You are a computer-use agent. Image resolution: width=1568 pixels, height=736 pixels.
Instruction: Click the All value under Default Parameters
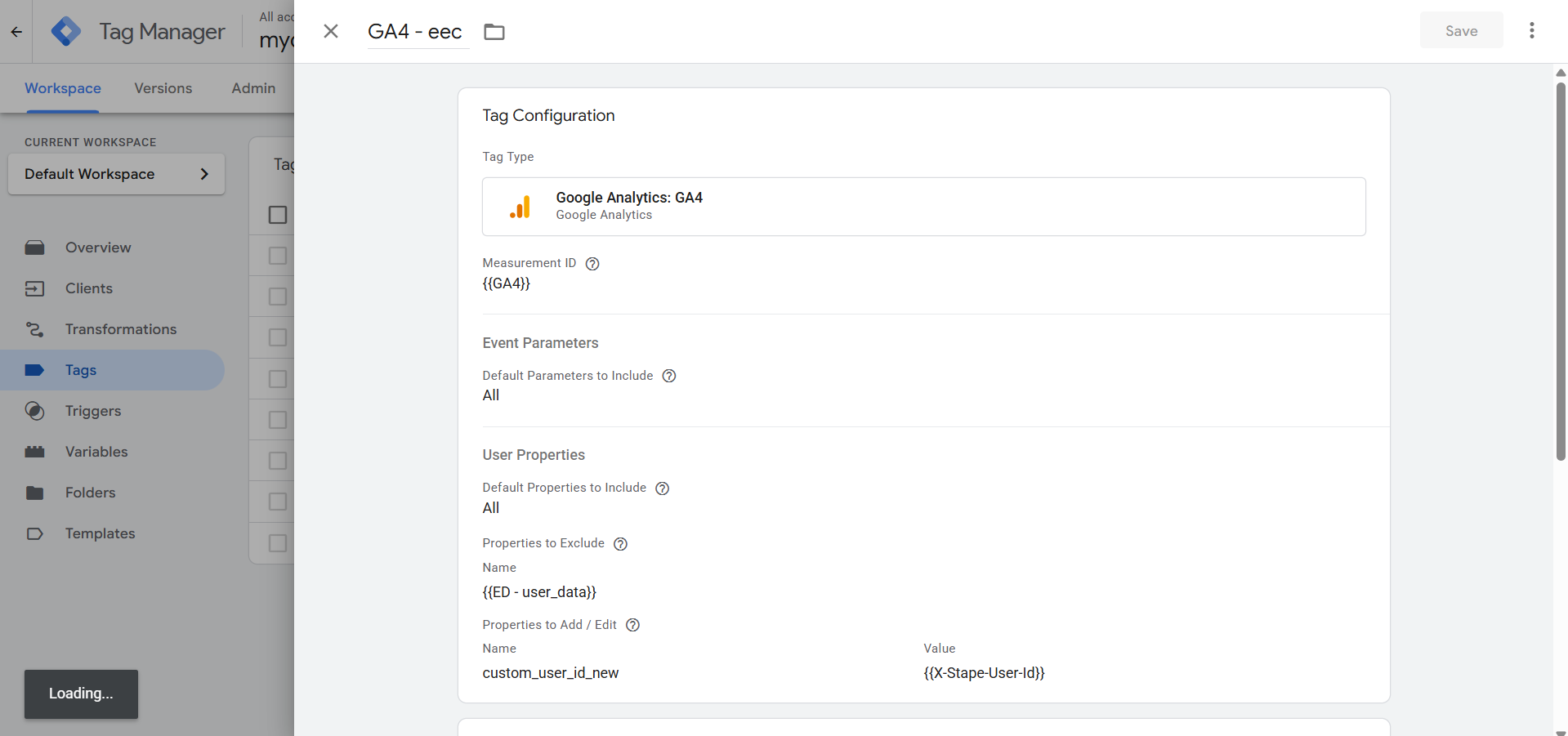(x=491, y=395)
